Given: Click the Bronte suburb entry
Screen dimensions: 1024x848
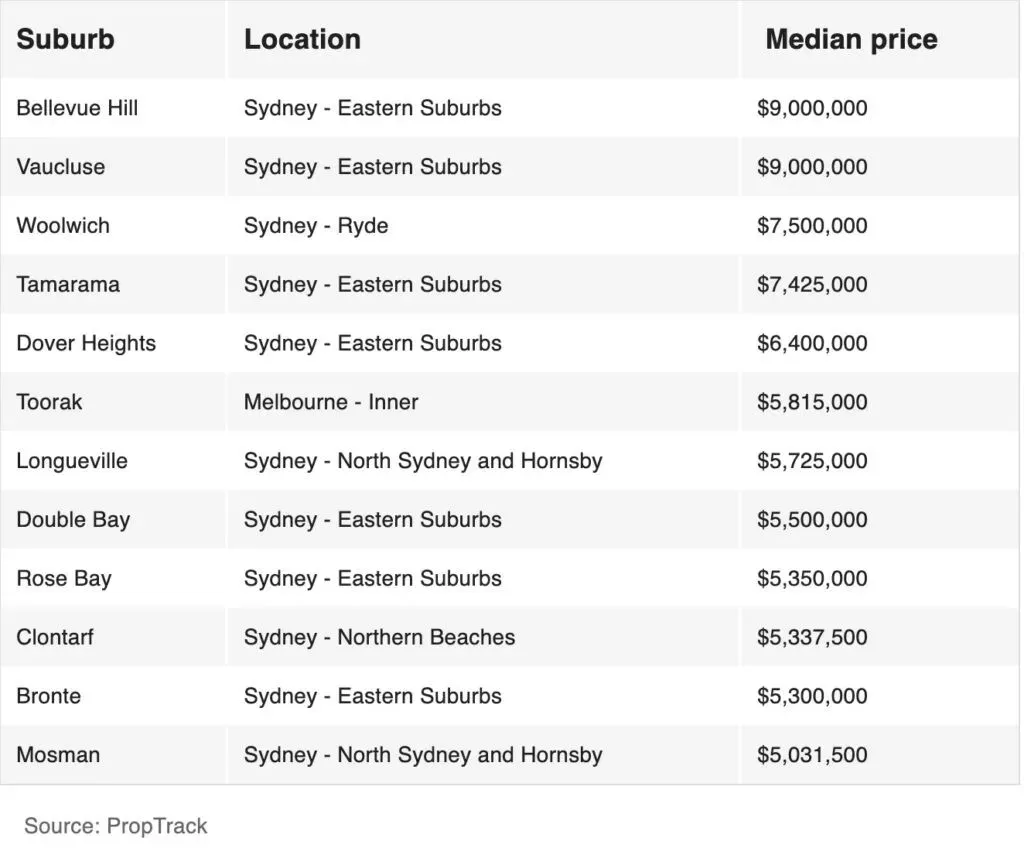Looking at the screenshot, I should (x=49, y=697).
